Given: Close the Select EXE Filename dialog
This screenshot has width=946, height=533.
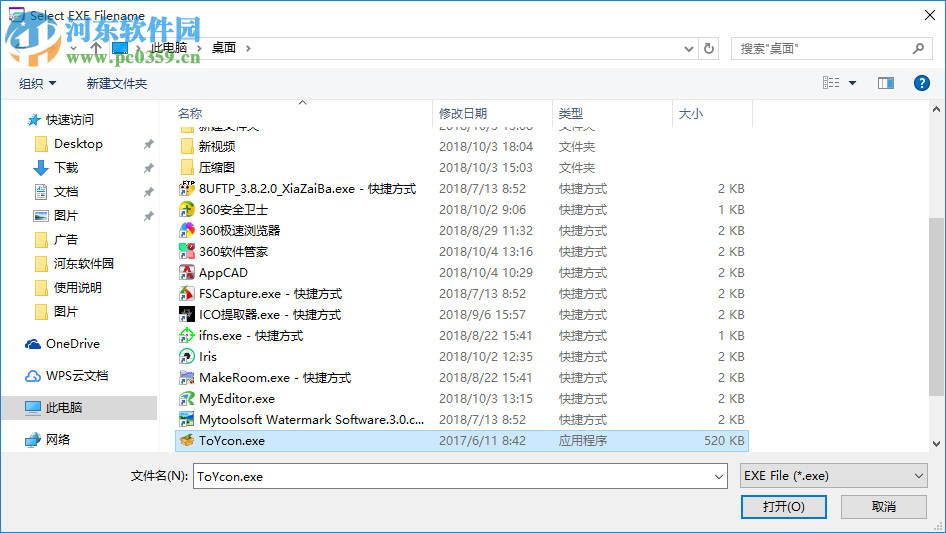Looking at the screenshot, I should coord(930,15).
